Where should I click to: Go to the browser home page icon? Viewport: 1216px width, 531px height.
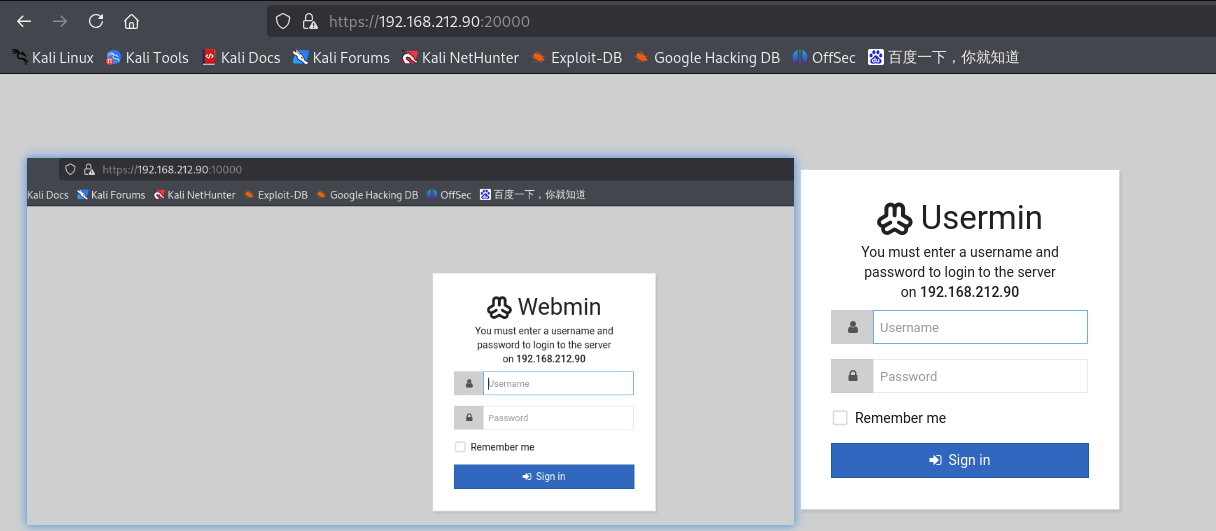tap(131, 21)
